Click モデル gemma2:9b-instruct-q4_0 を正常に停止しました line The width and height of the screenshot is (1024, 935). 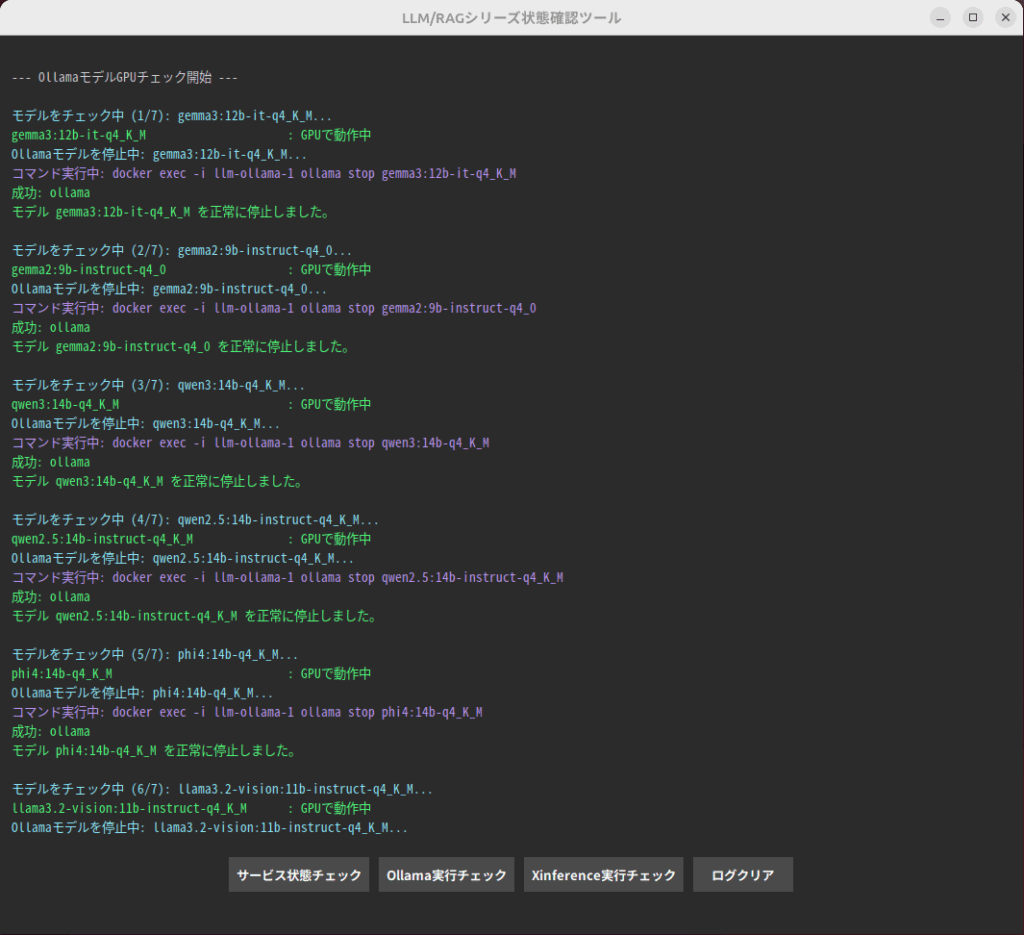182,346
